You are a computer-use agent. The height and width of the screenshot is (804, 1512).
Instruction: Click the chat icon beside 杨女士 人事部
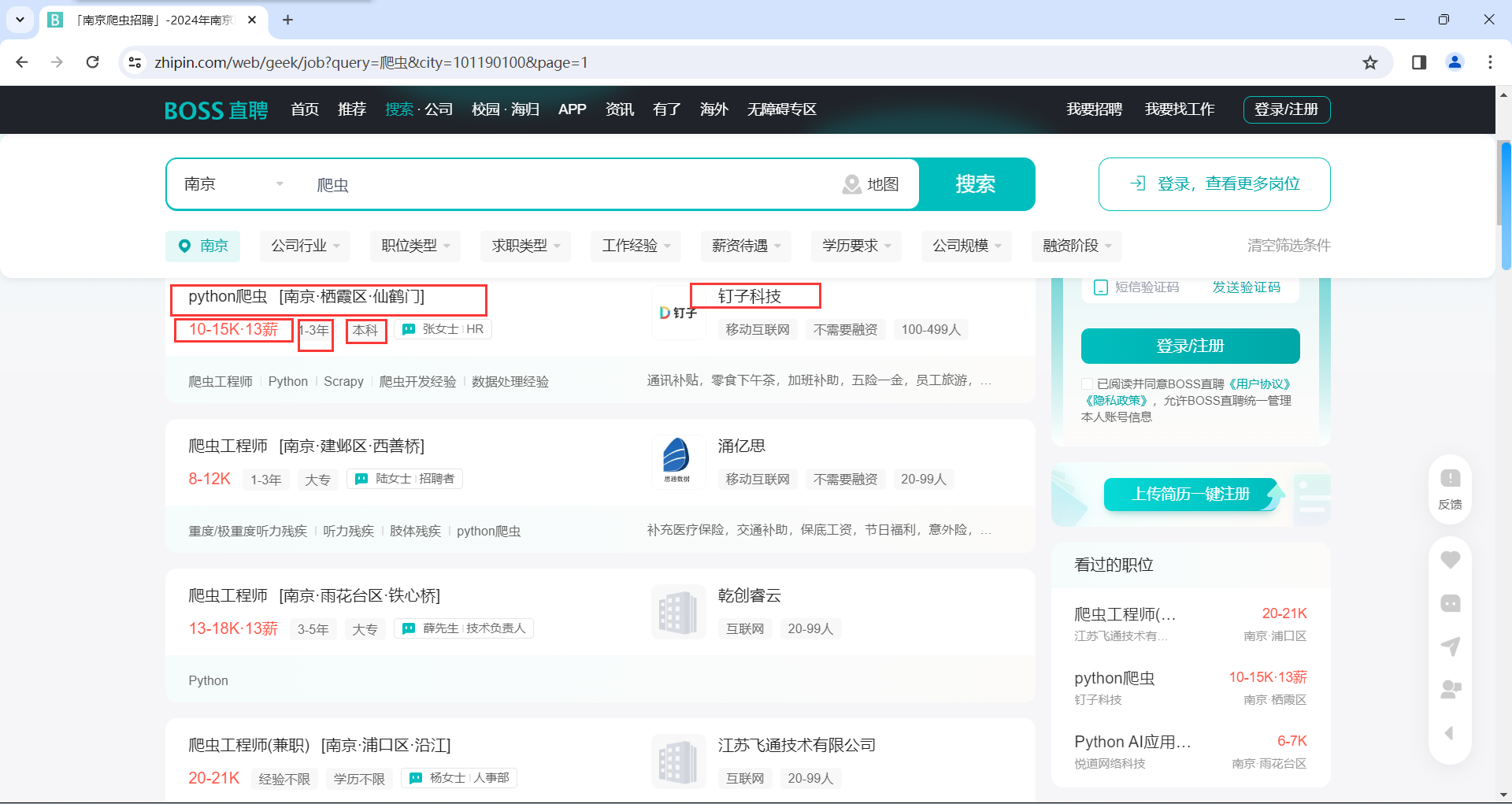point(416,778)
